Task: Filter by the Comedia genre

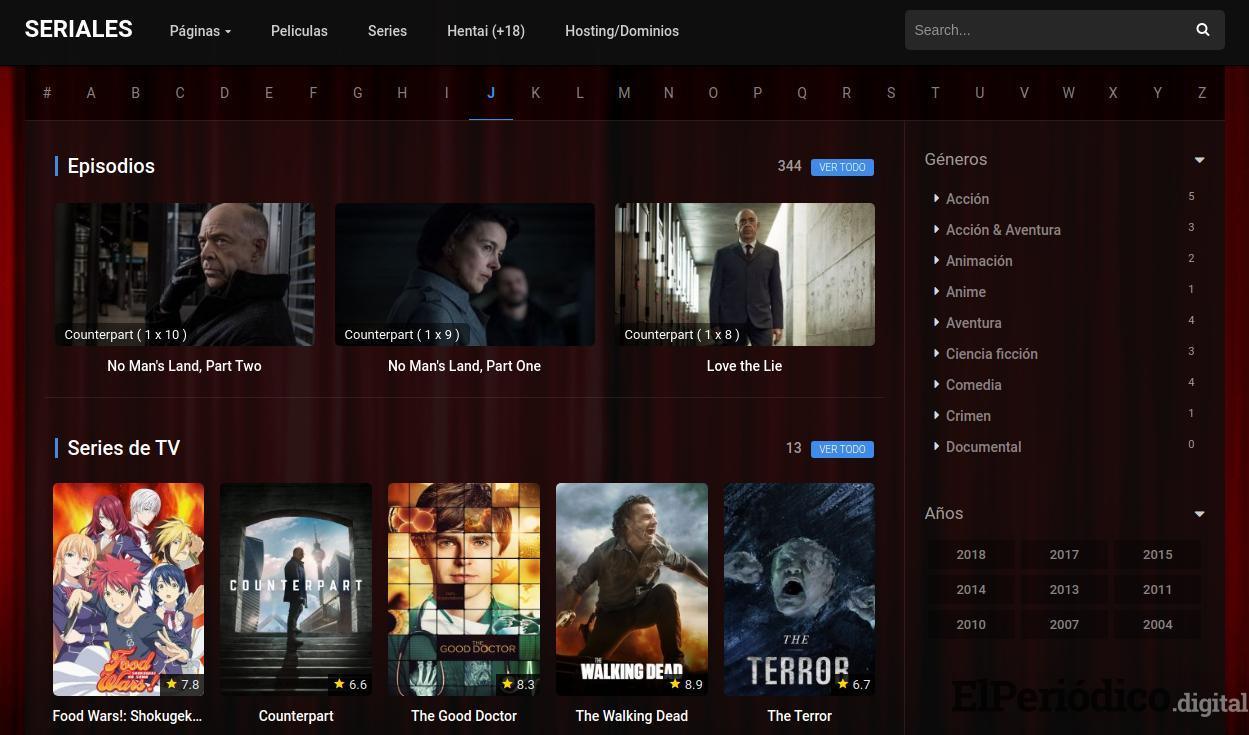Action: pos(974,385)
